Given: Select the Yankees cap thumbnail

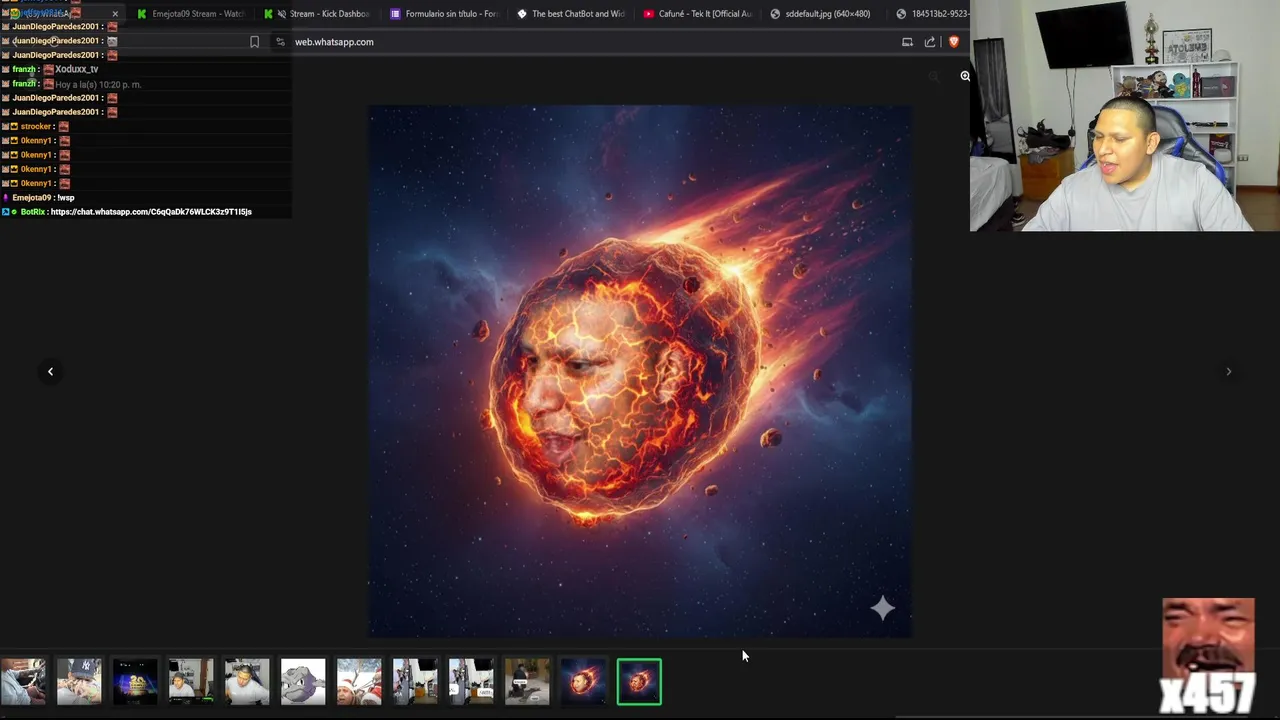Looking at the screenshot, I should click(79, 681).
